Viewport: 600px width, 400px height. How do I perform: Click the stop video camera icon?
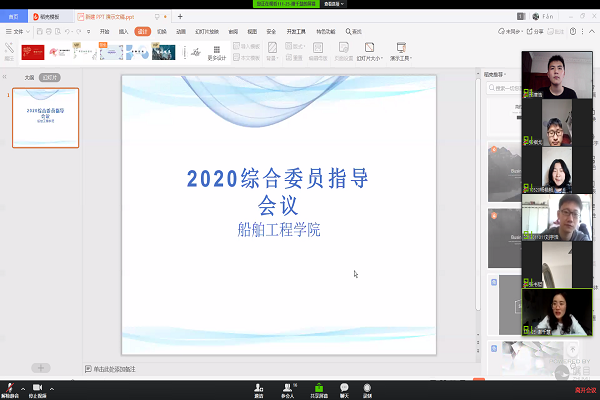point(37,386)
